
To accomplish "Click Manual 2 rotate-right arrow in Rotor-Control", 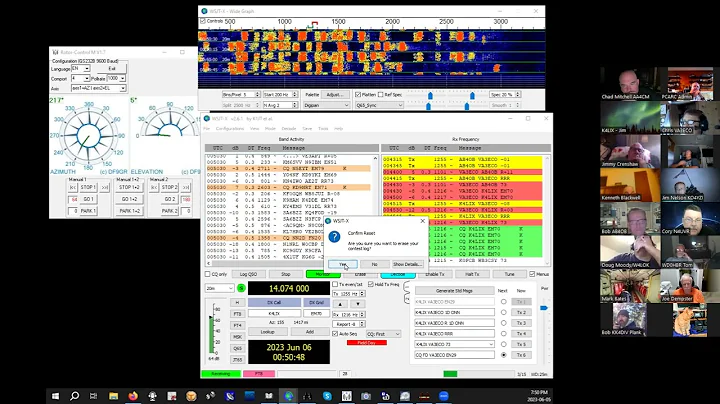I will 186,187.
